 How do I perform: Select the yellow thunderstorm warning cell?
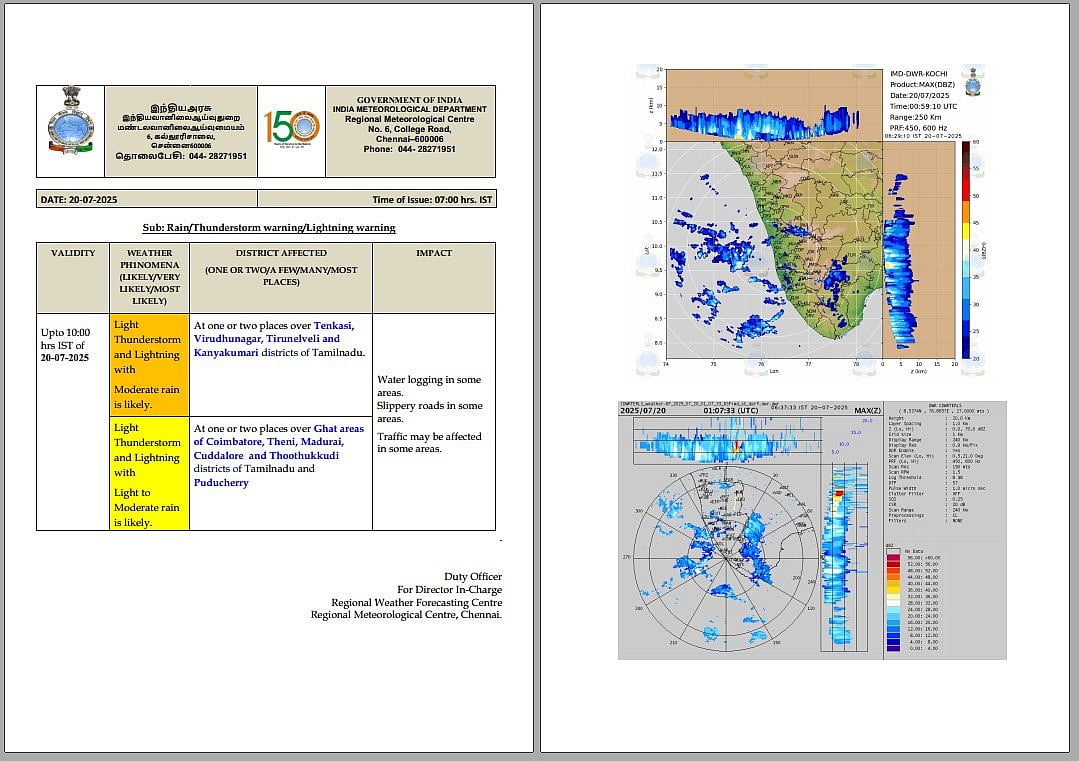point(149,473)
